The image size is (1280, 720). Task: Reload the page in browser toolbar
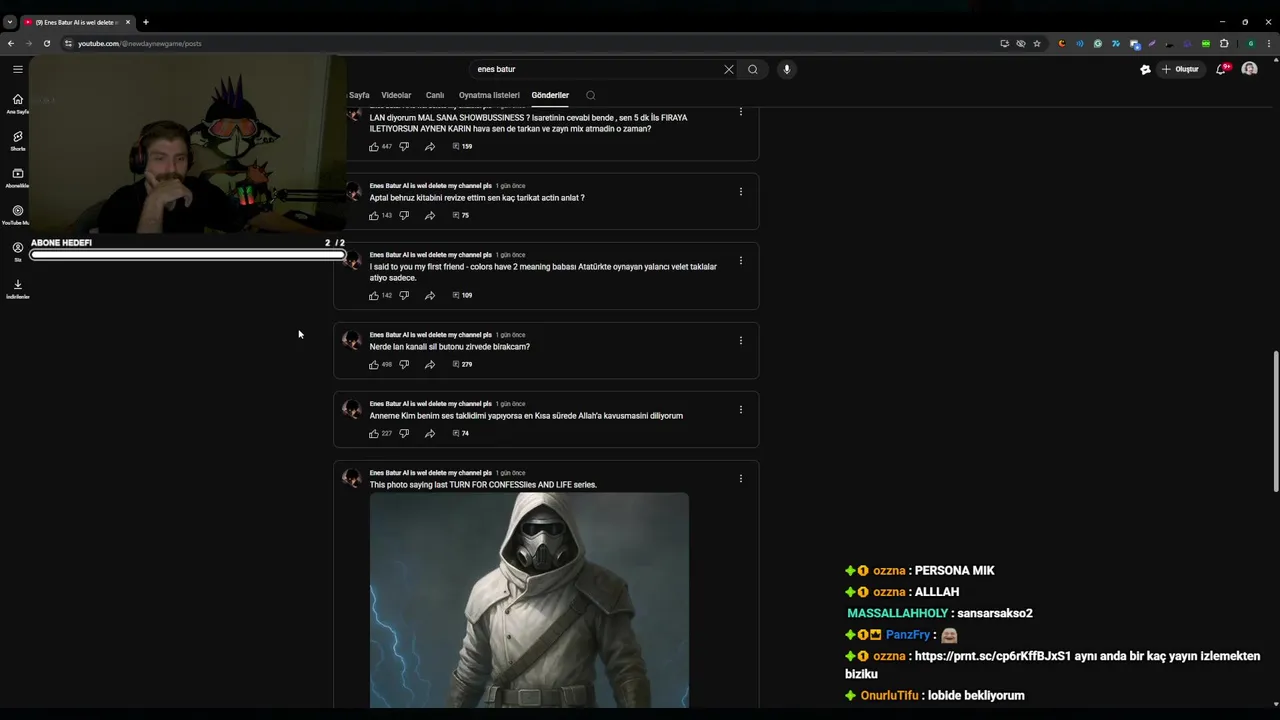[x=46, y=43]
